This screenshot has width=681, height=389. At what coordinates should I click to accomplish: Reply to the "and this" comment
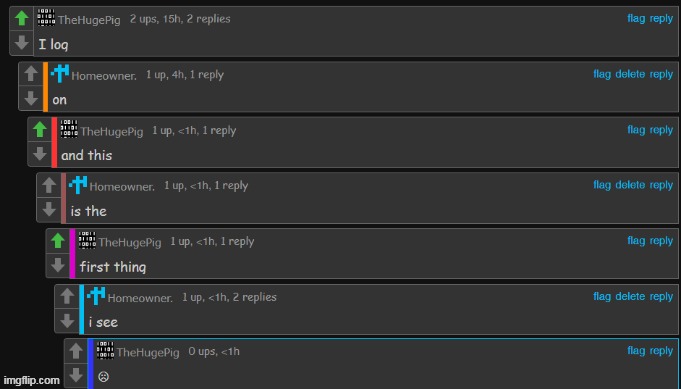pos(661,130)
